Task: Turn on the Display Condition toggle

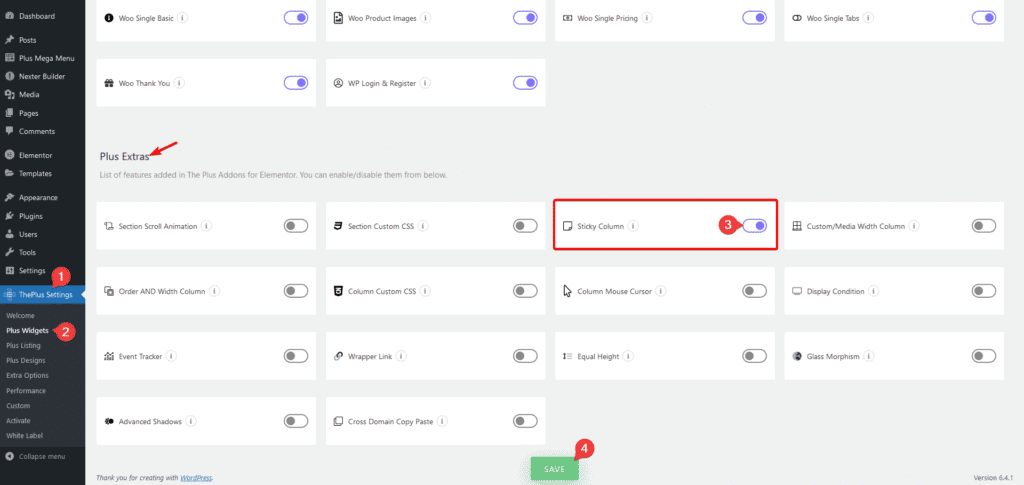Action: (x=984, y=291)
